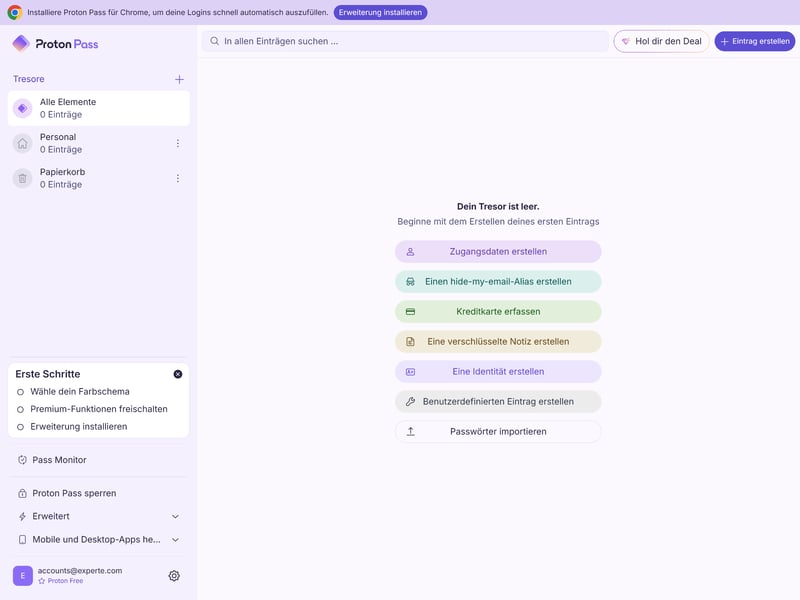
Task: Click the account avatar E
Action: [x=22, y=576]
